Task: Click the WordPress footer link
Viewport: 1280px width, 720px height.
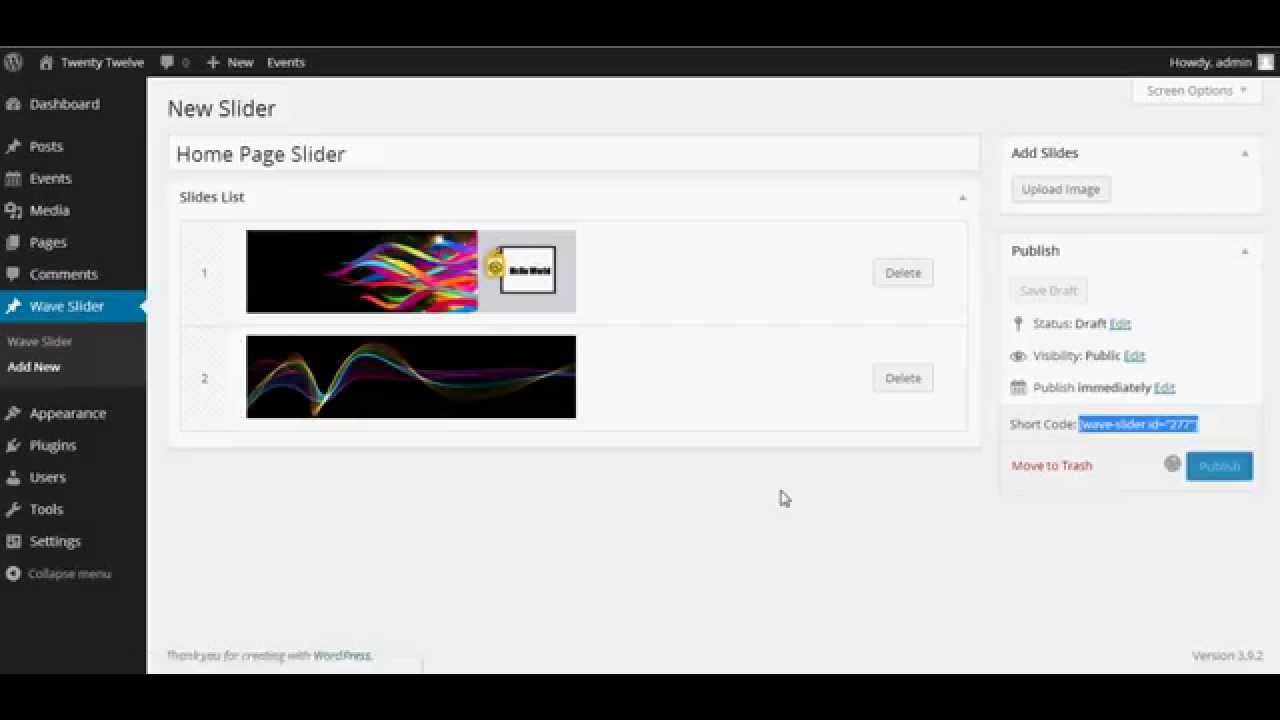Action: [342, 656]
